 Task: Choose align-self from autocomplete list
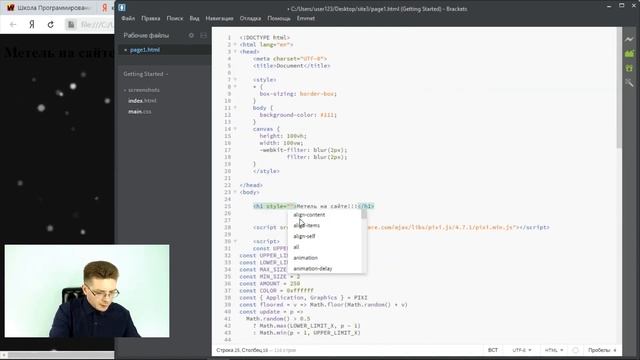click(x=304, y=236)
